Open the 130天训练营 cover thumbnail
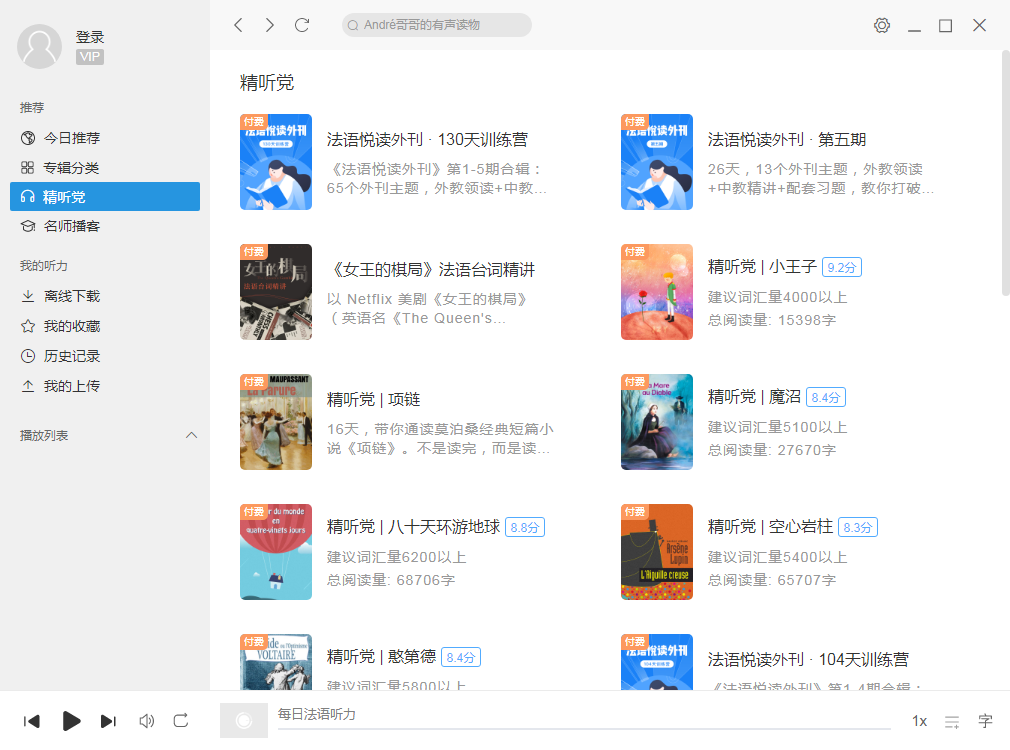This screenshot has width=1010, height=750. pyautogui.click(x=276, y=162)
